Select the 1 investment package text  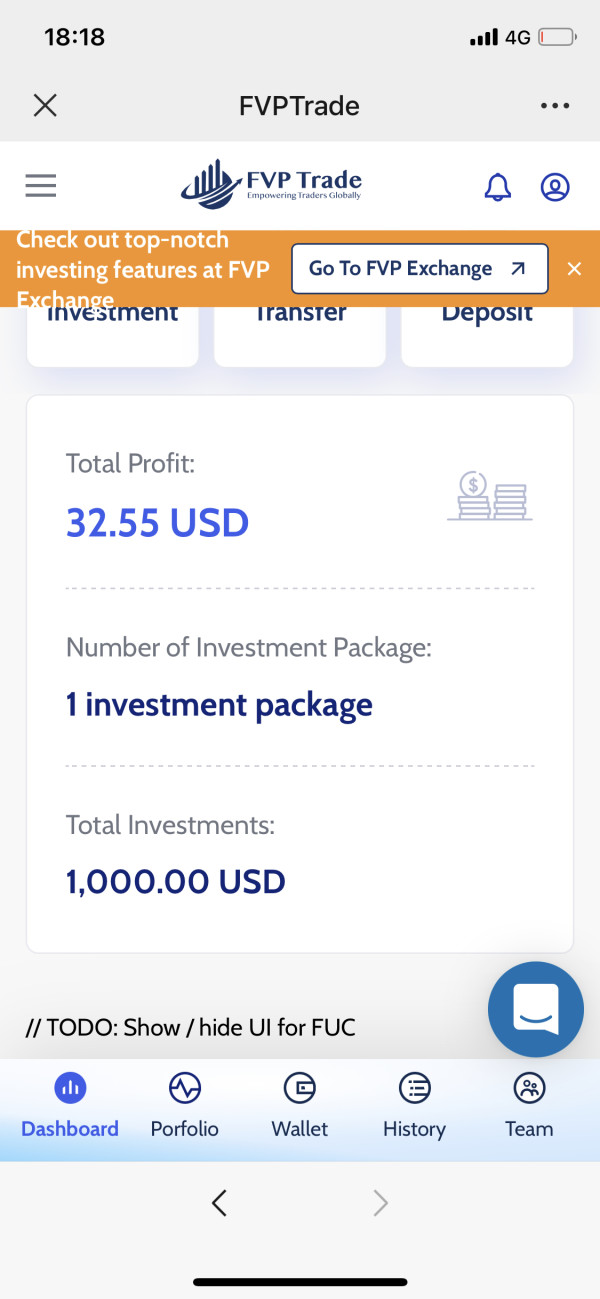219,705
